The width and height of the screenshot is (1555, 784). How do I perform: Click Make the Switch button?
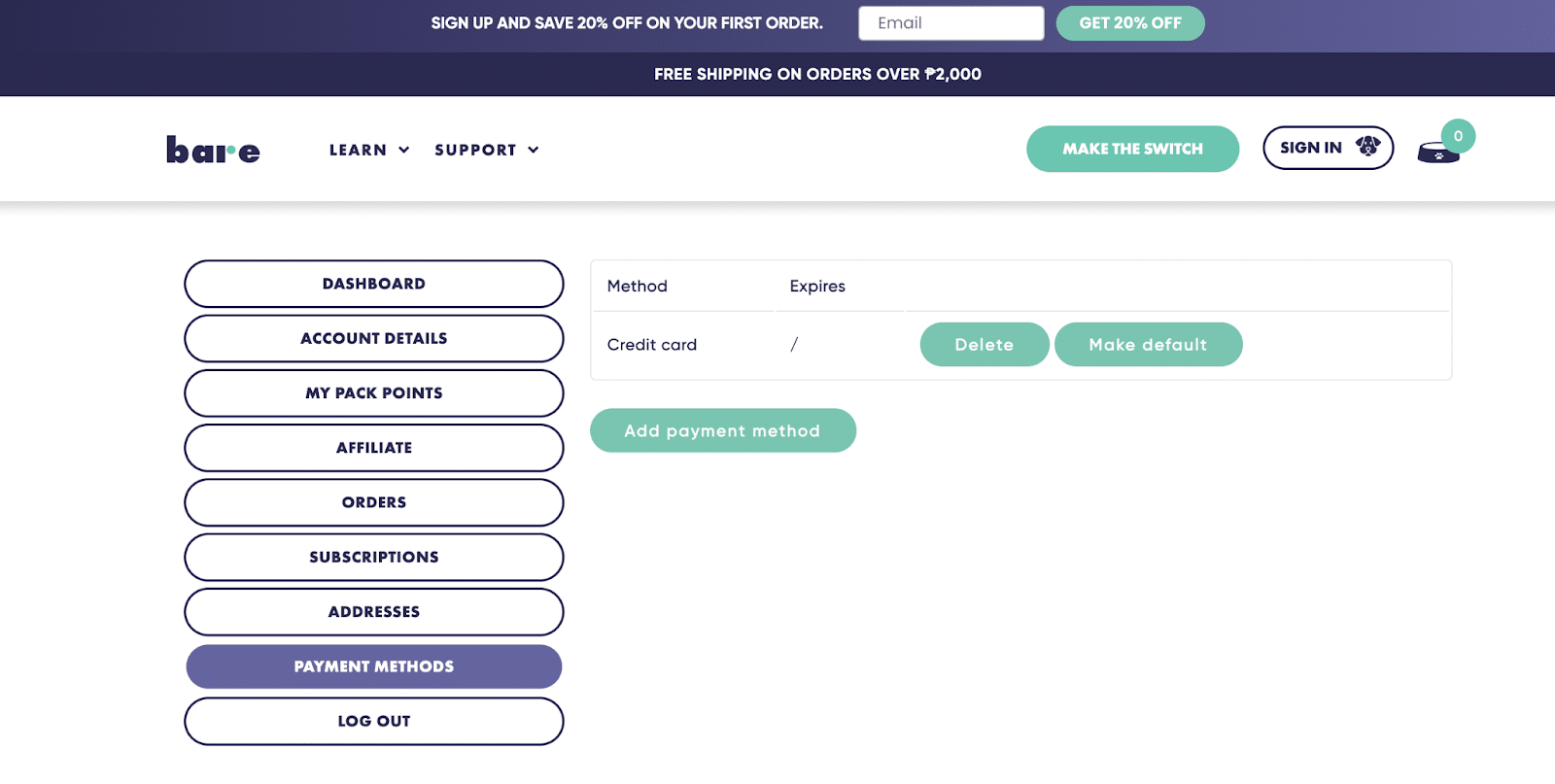(x=1132, y=149)
